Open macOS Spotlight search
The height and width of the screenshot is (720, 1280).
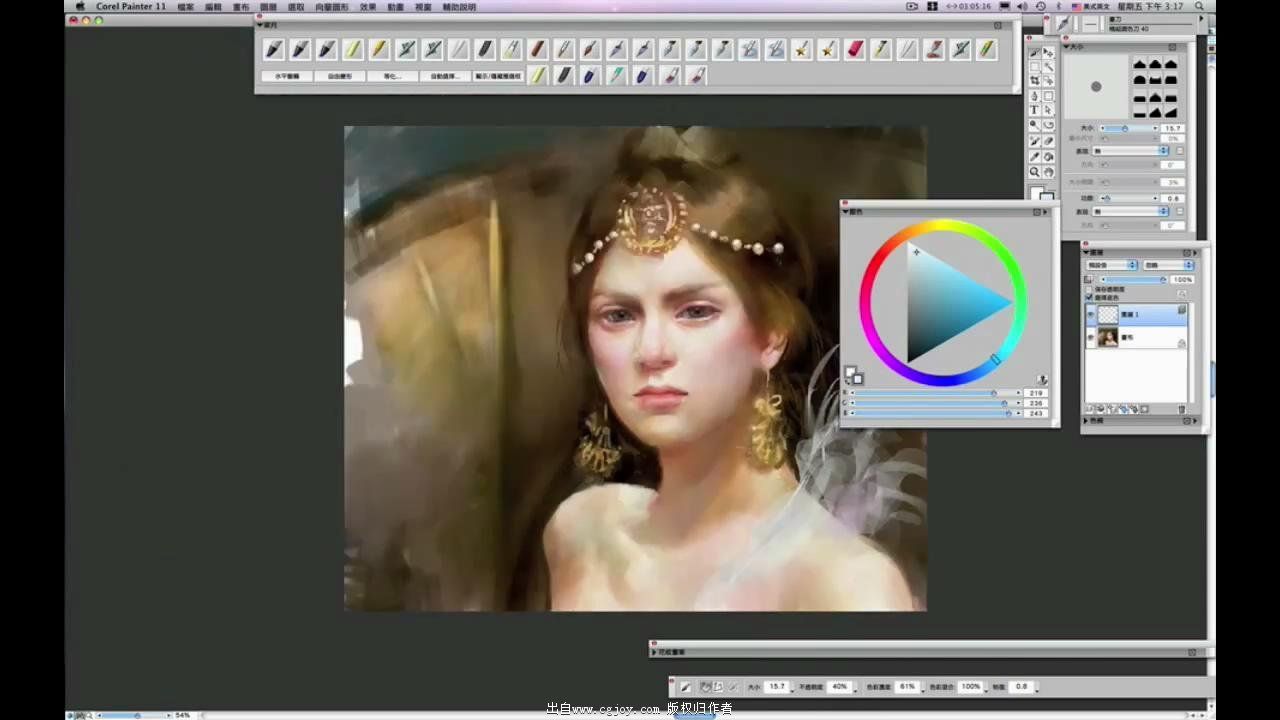click(x=1199, y=6)
